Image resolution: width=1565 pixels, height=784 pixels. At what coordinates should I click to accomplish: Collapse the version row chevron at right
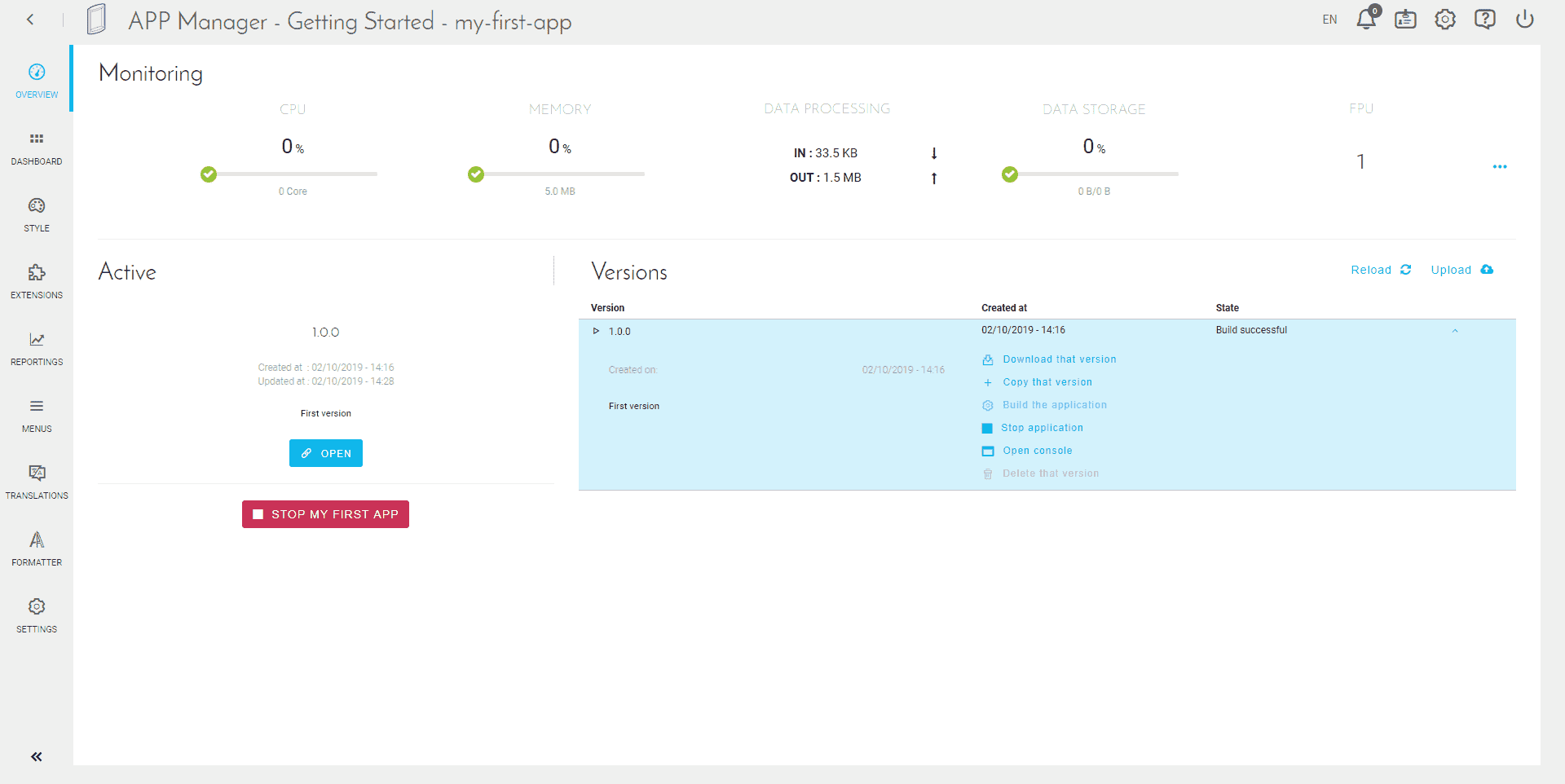click(1455, 331)
